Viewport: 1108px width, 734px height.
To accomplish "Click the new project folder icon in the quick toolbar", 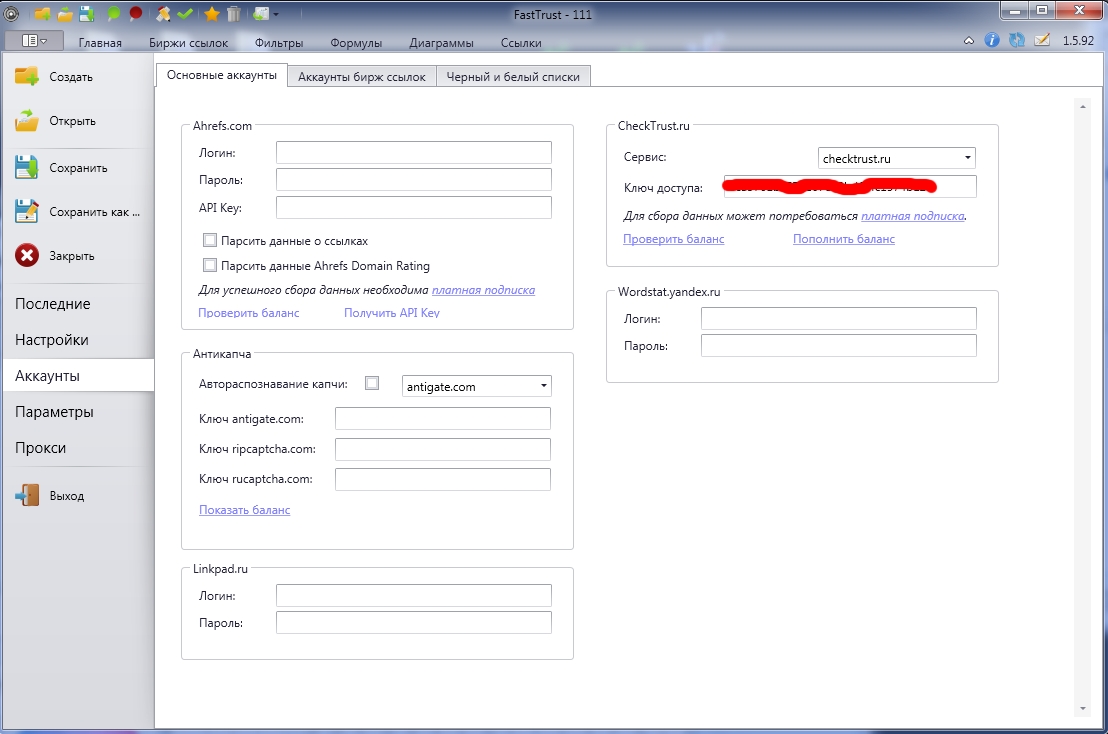I will click(42, 13).
